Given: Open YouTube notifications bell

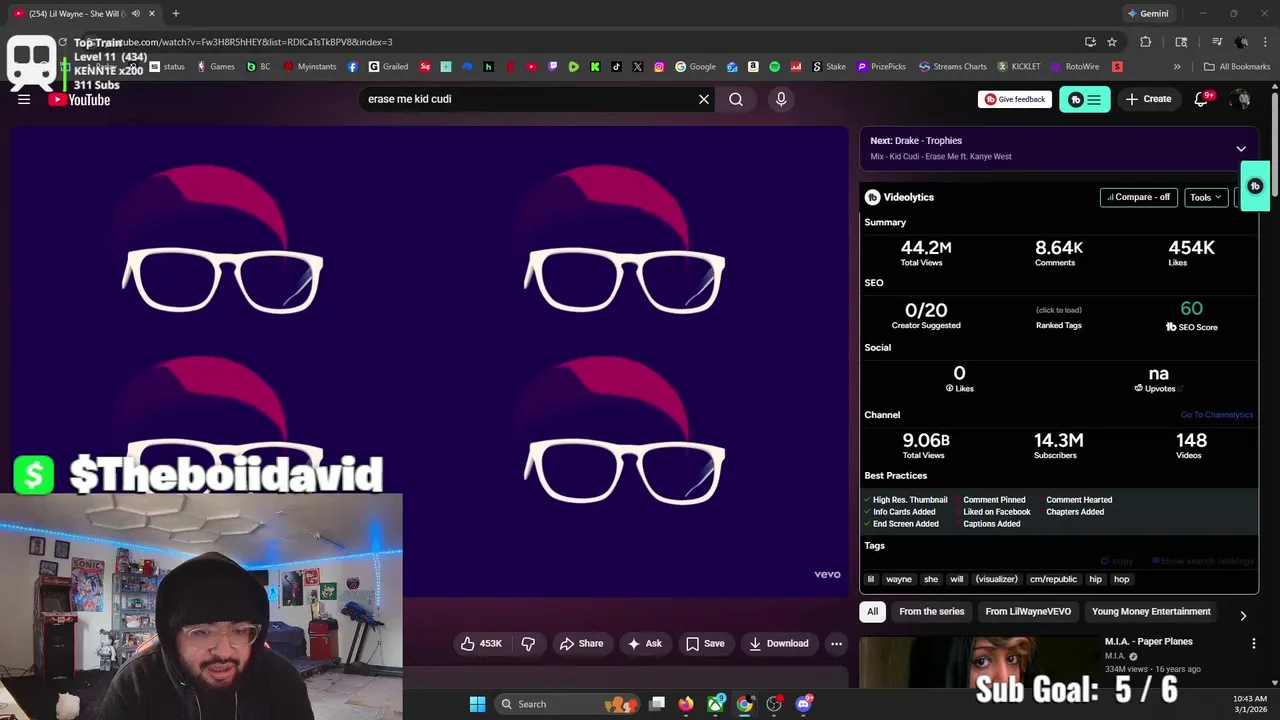Looking at the screenshot, I should point(1202,99).
